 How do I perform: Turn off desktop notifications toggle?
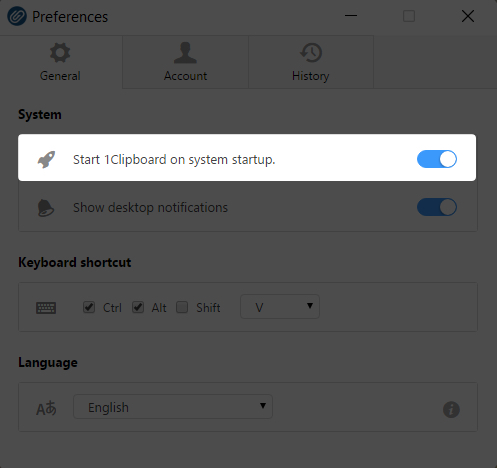tap(437, 207)
